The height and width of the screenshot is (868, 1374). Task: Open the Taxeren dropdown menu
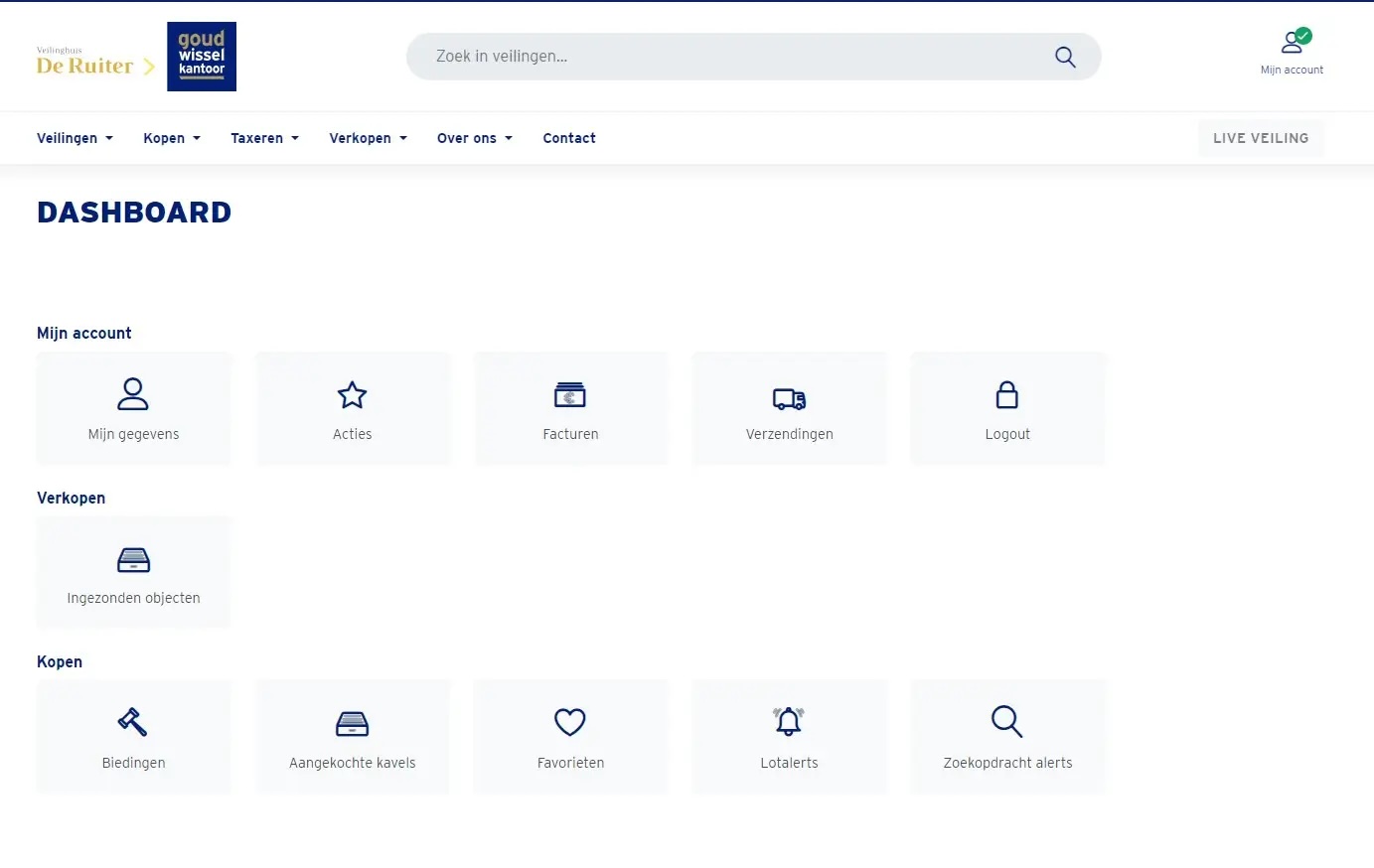coord(264,138)
